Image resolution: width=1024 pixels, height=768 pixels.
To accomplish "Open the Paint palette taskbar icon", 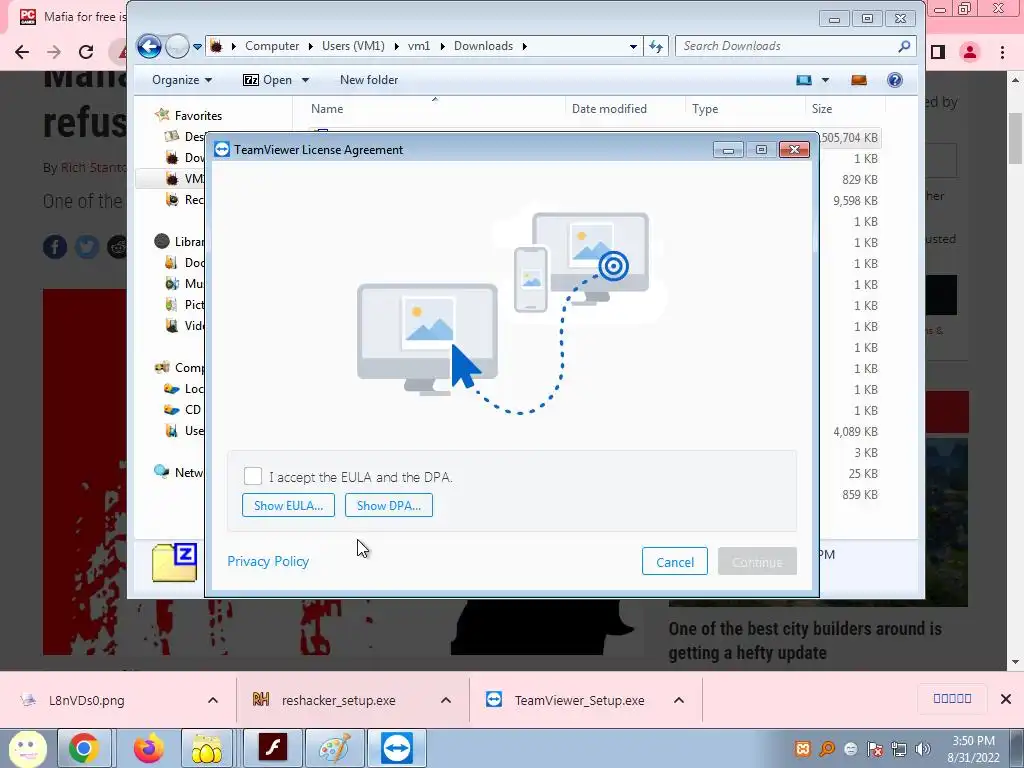I will (334, 748).
